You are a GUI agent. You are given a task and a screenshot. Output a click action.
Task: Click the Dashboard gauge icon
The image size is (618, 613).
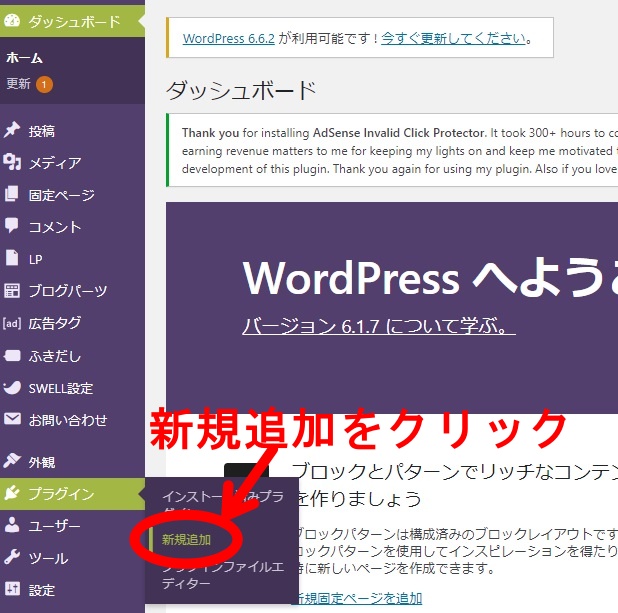(x=13, y=21)
